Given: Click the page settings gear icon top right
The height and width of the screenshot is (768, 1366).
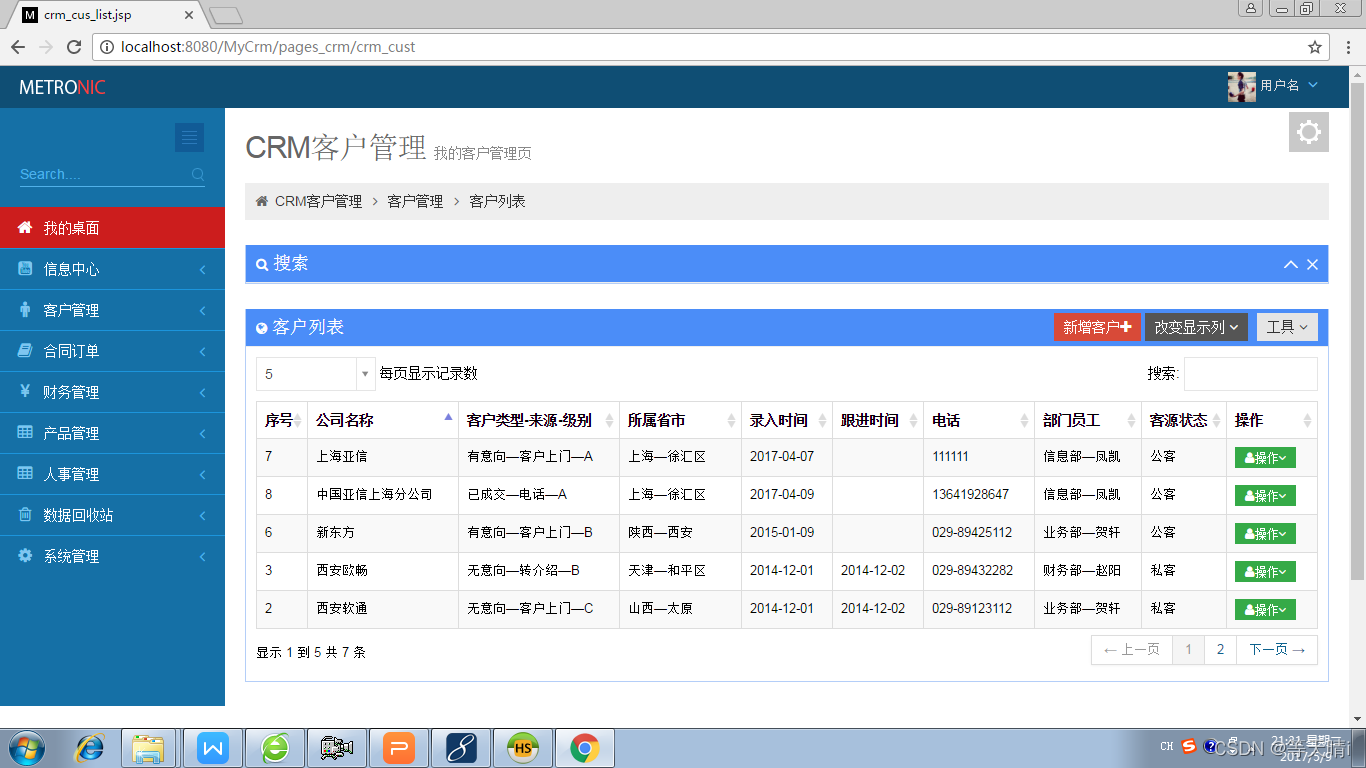Looking at the screenshot, I should 1308,131.
